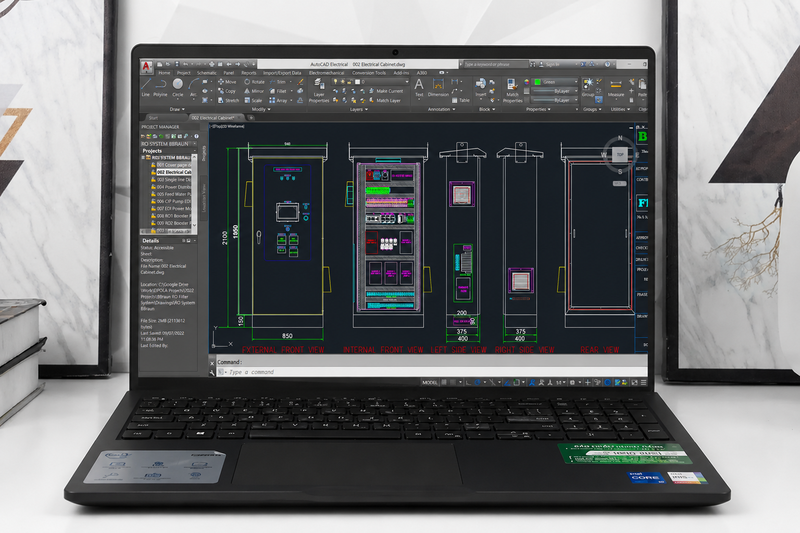
Task: Click the Text annotation tool
Action: (419, 87)
